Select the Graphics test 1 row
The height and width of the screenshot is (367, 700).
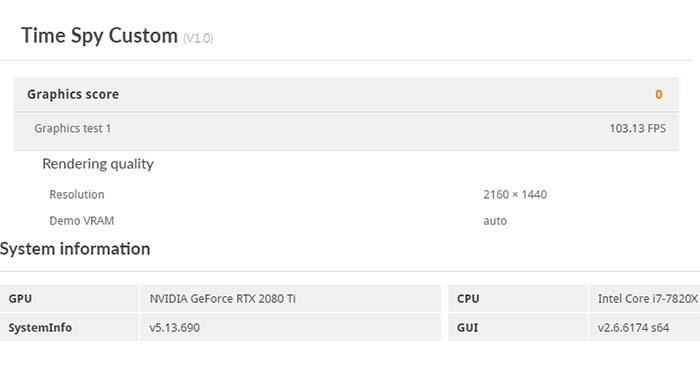(346, 129)
